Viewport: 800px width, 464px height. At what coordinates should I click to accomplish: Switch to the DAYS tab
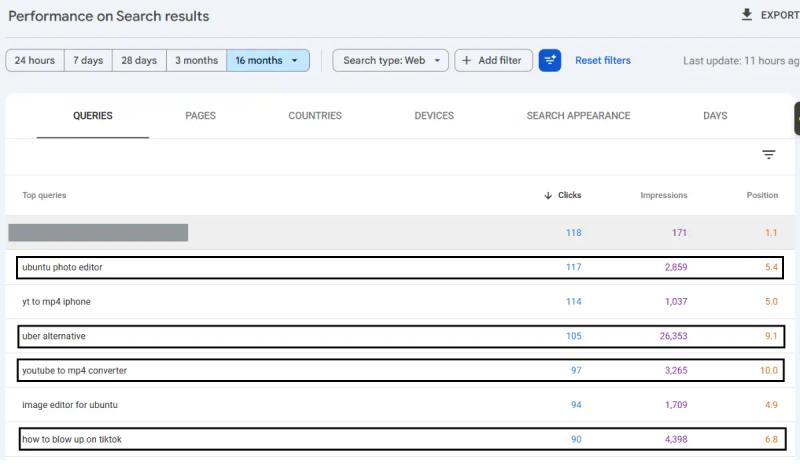(715, 116)
